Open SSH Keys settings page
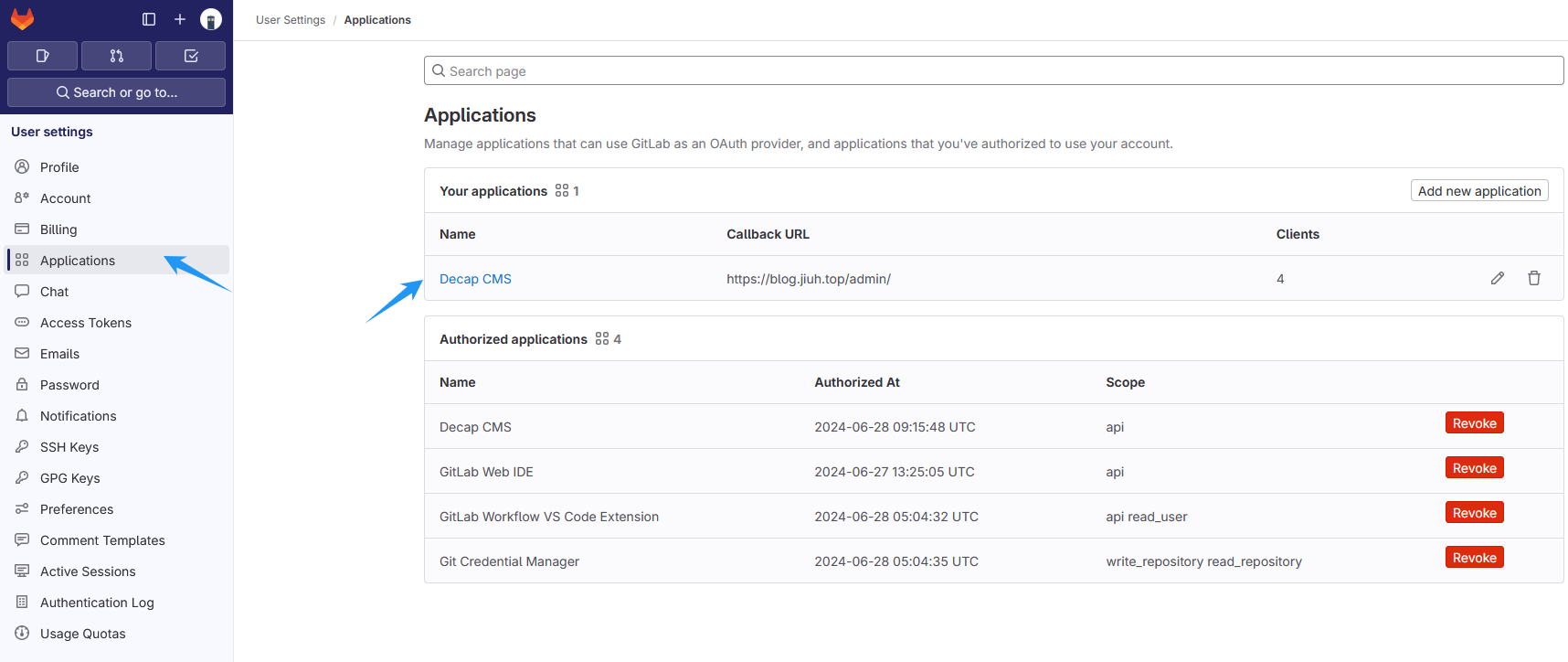Viewport: 1568px width, 662px height. tap(69, 447)
